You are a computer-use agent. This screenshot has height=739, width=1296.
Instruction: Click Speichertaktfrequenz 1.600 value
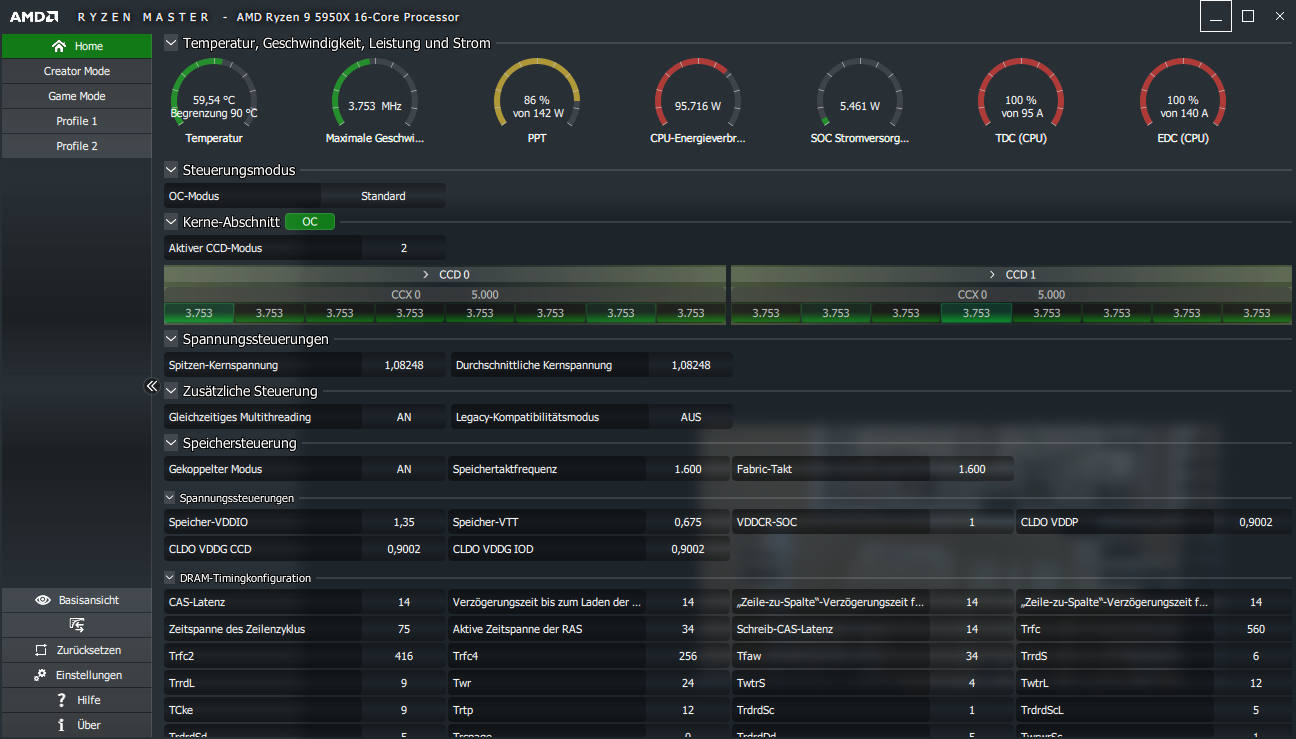coord(688,469)
